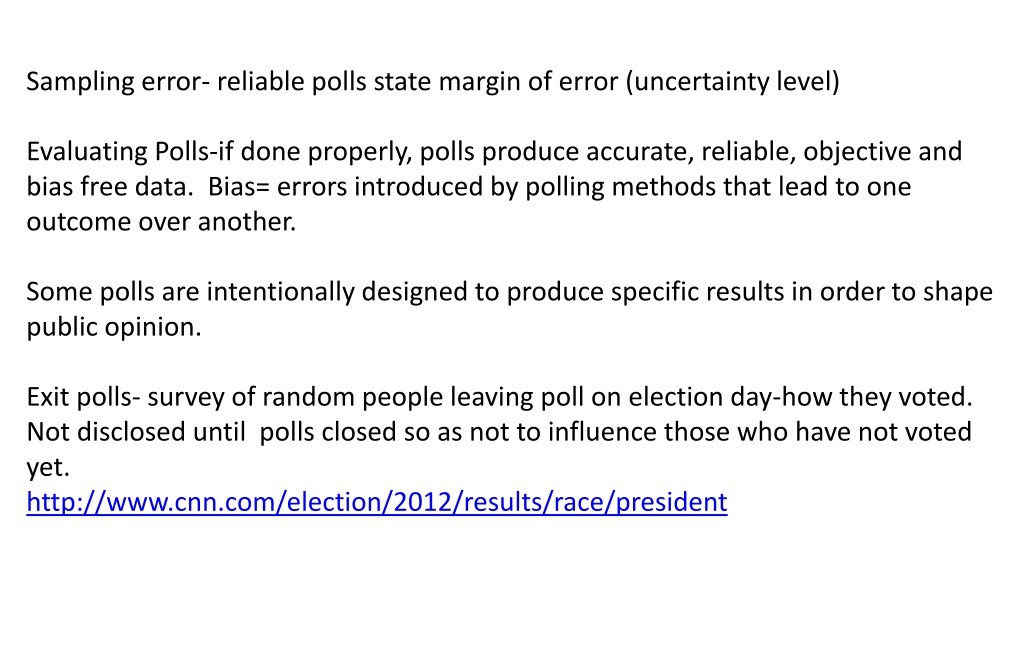Screen dimensions: 1023x649
Task: Open the cnn.com election 2012 results link
Action: [376, 502]
